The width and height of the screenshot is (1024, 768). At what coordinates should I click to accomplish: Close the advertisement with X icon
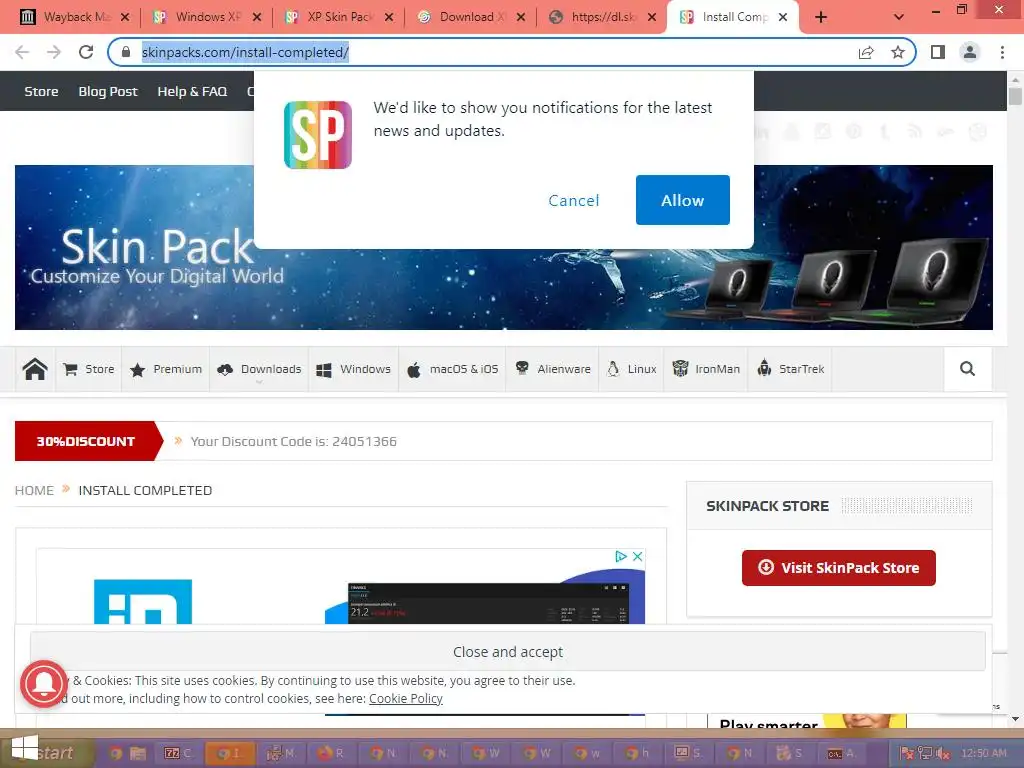pyautogui.click(x=638, y=556)
